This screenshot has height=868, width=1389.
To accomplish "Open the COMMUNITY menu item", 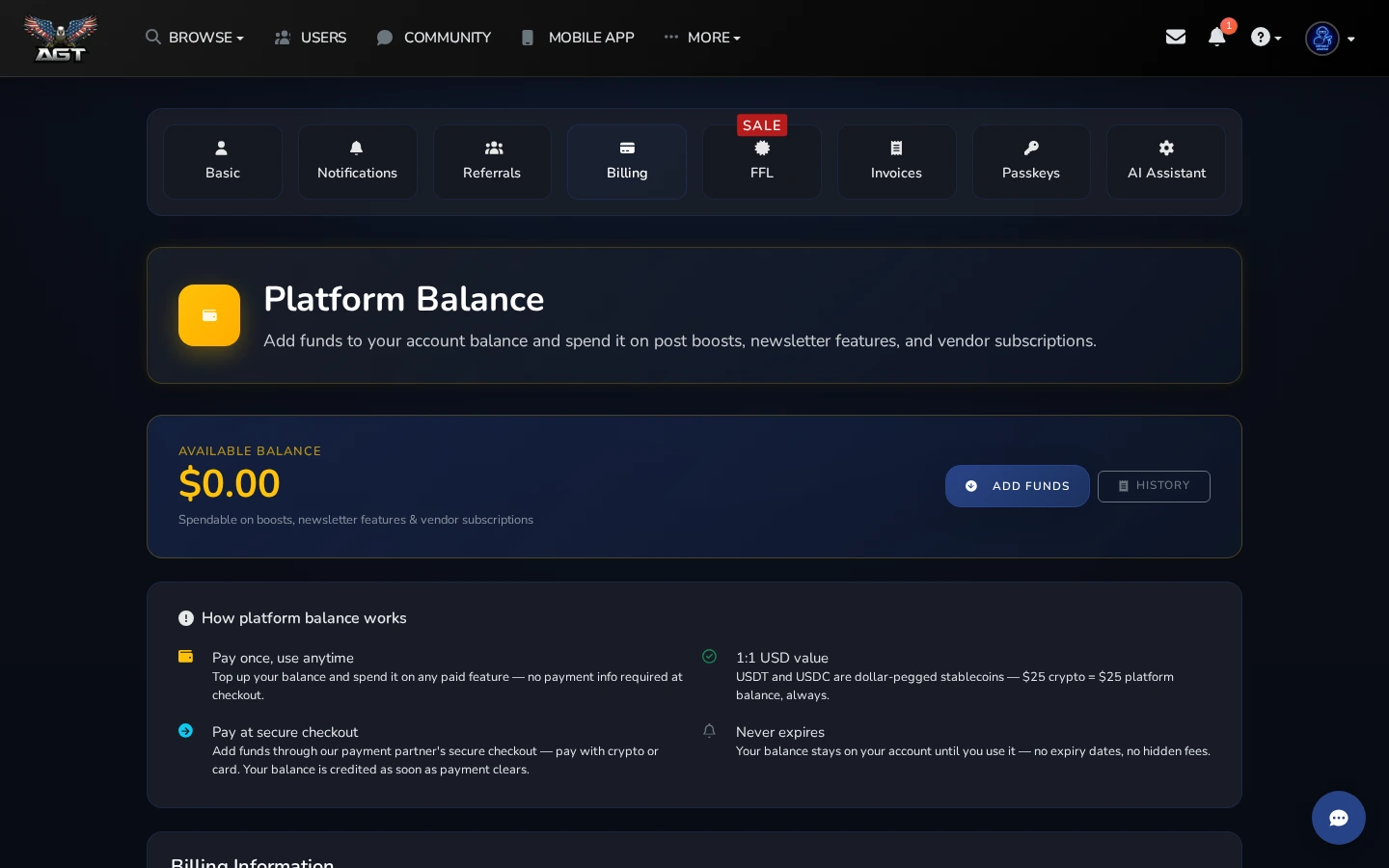I will [x=434, y=38].
